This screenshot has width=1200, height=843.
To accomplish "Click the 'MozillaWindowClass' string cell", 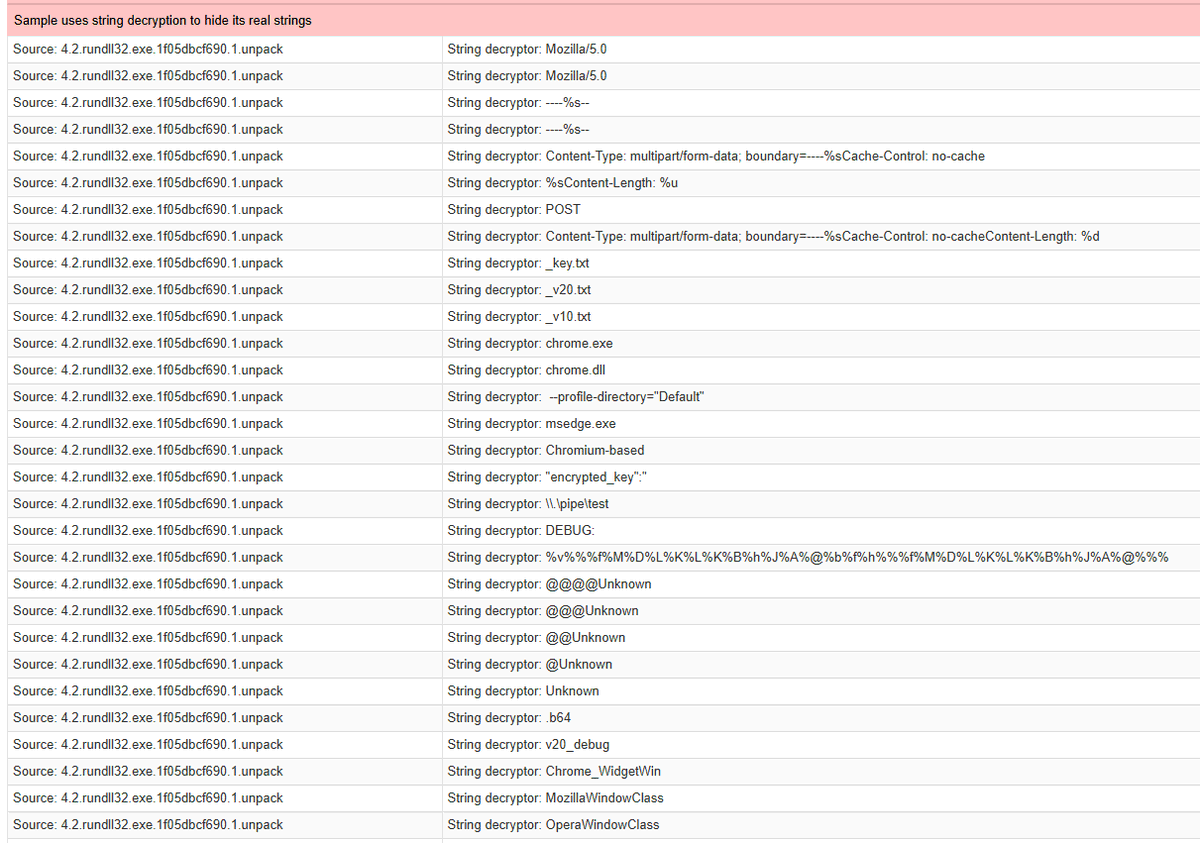I will coord(821,798).
